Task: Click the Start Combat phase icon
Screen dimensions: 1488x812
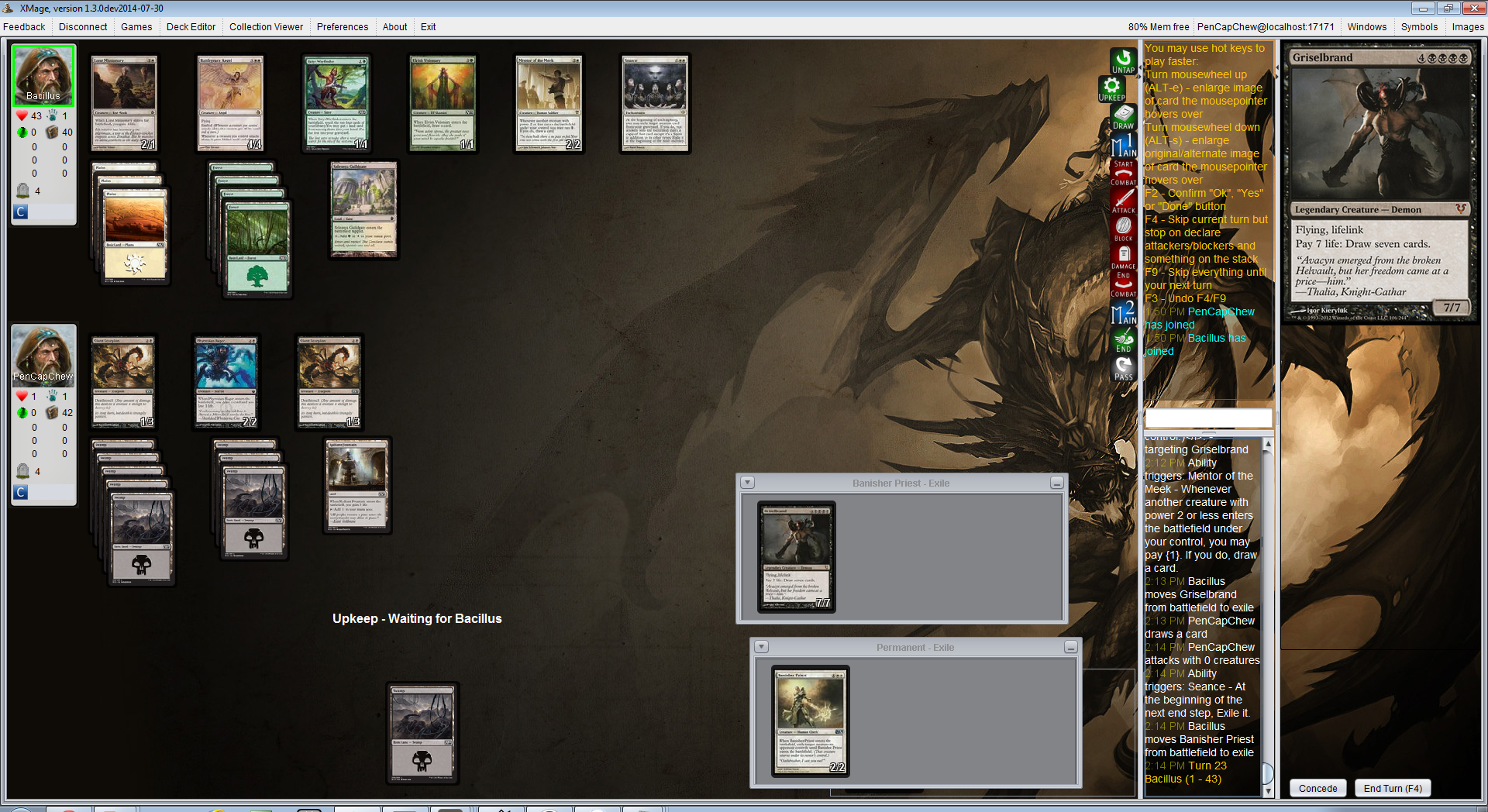Action: coord(1123,173)
